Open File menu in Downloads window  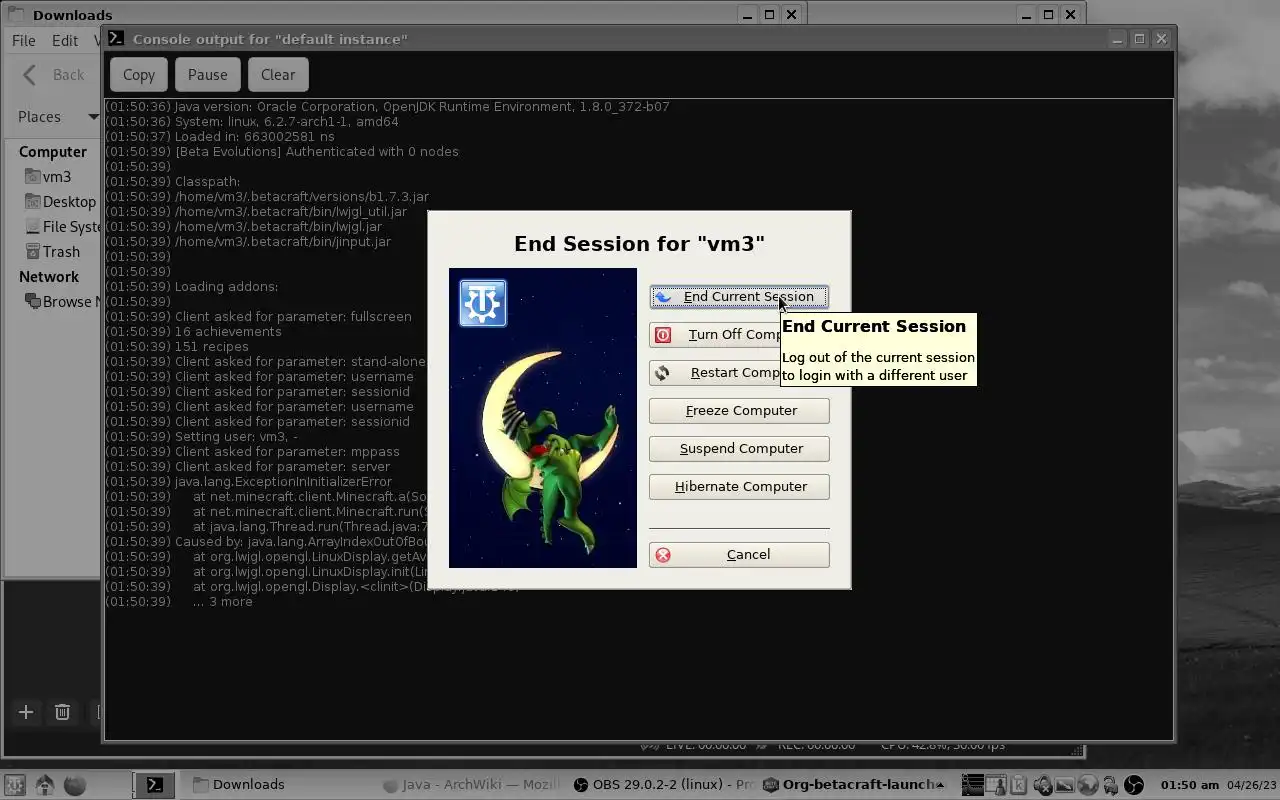tap(23, 41)
